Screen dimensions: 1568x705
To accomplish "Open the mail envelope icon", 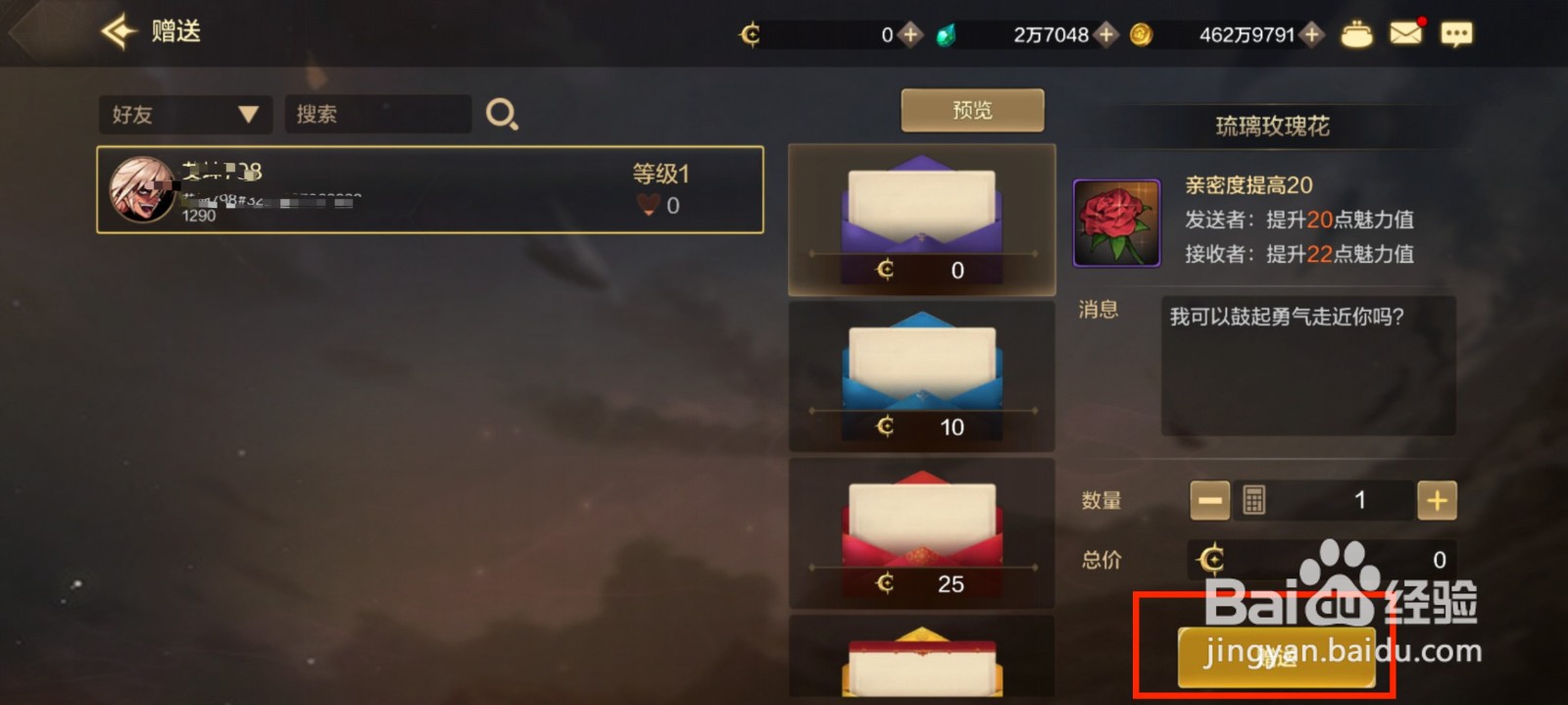I will (x=1406, y=33).
